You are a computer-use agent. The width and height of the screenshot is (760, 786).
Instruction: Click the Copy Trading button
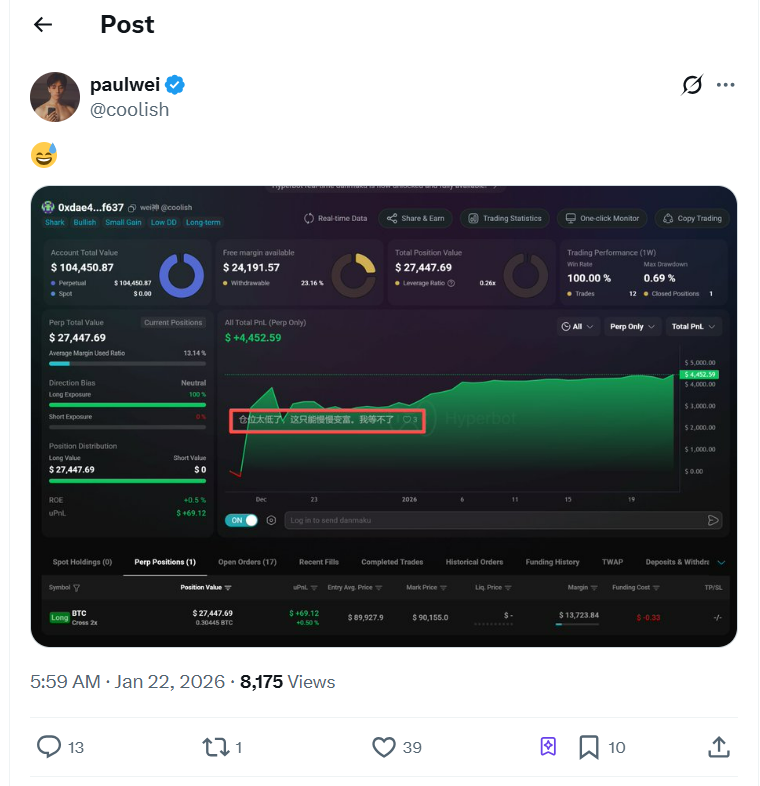692,218
